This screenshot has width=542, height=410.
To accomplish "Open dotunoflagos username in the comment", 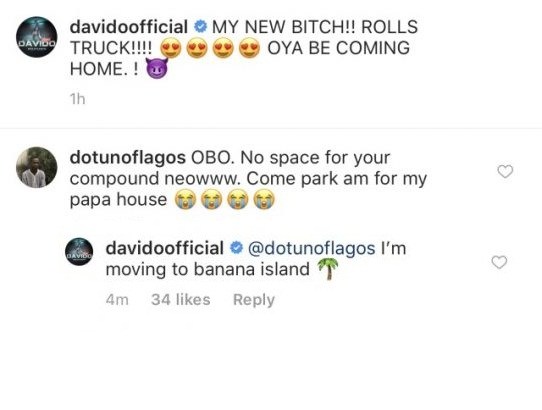I will point(128,158).
